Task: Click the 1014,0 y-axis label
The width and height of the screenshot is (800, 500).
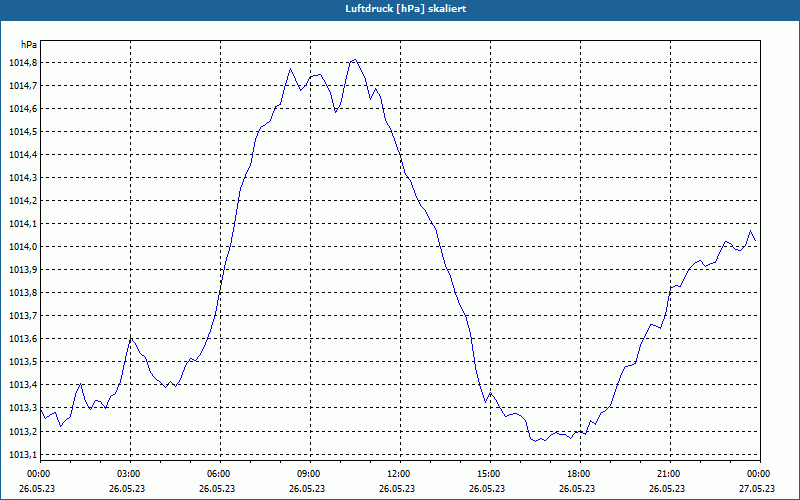Action: tap(23, 246)
